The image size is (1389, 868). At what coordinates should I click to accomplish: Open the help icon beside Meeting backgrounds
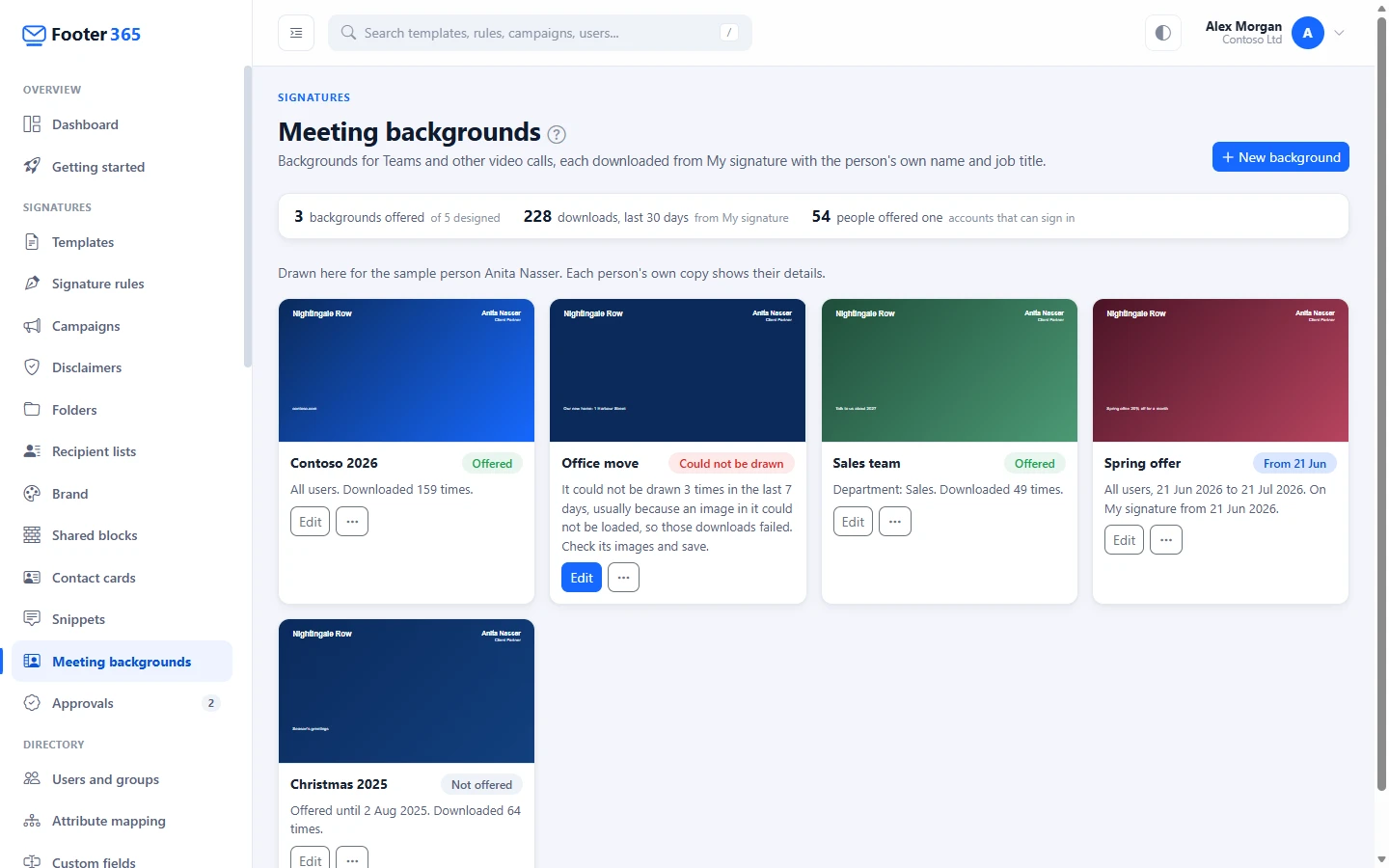pos(557,134)
